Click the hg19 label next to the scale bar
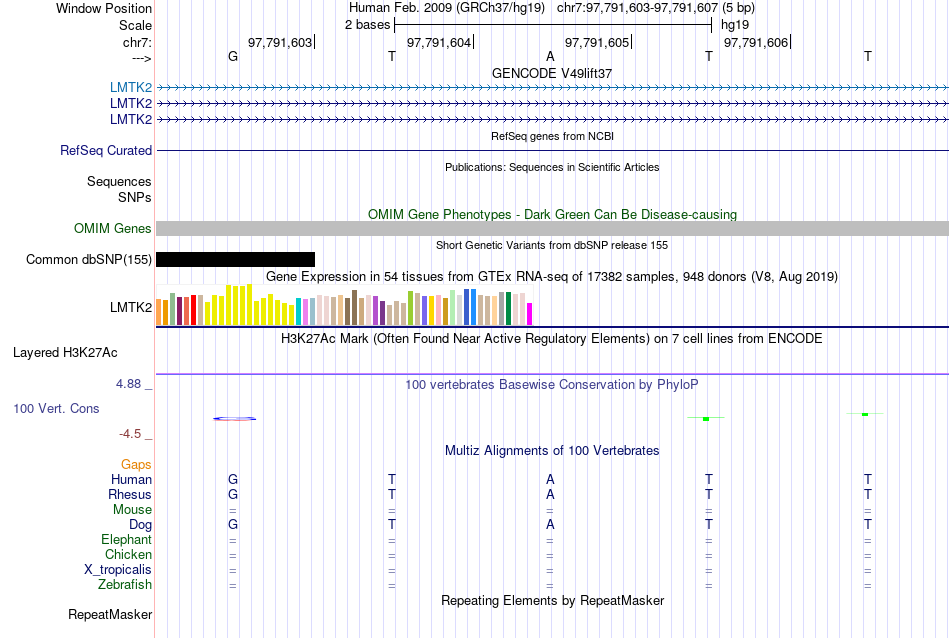 (x=735, y=25)
